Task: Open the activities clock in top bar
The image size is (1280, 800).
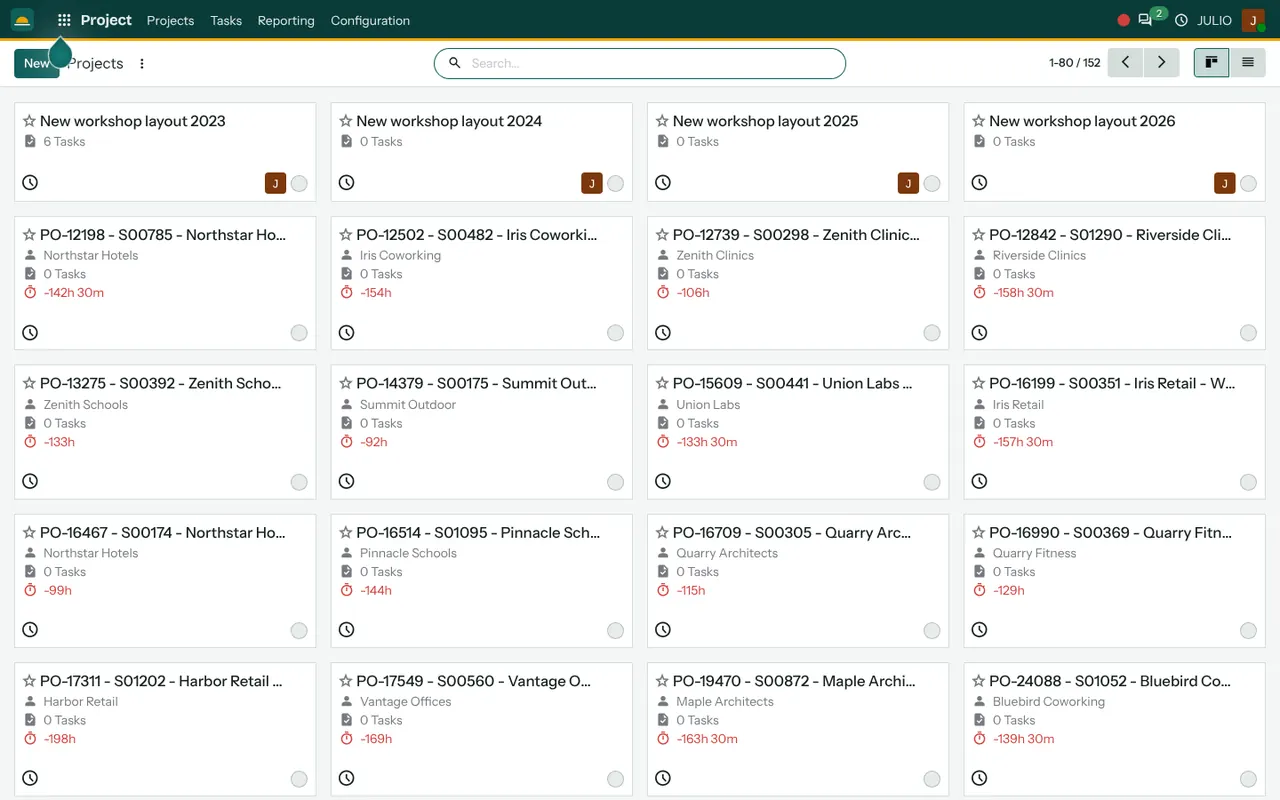Action: [x=1181, y=20]
